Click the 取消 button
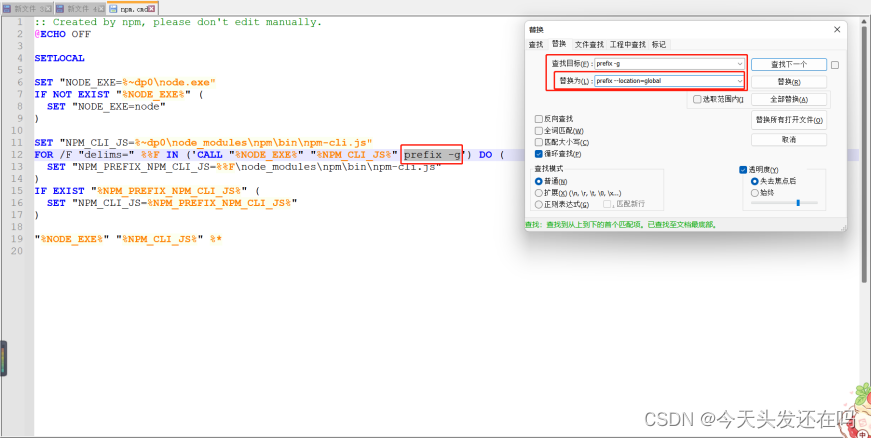 [x=789, y=140]
